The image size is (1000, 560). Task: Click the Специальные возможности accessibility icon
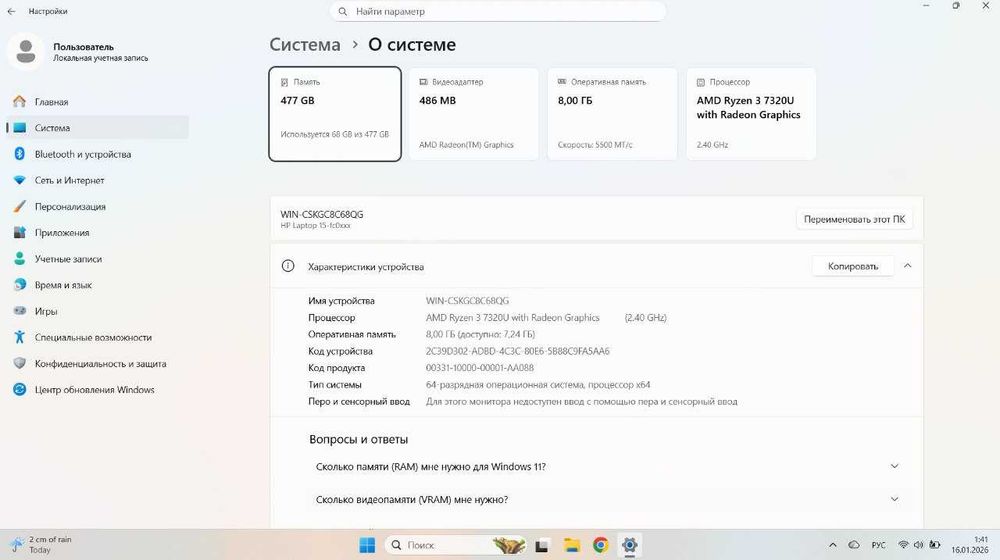click(x=20, y=337)
